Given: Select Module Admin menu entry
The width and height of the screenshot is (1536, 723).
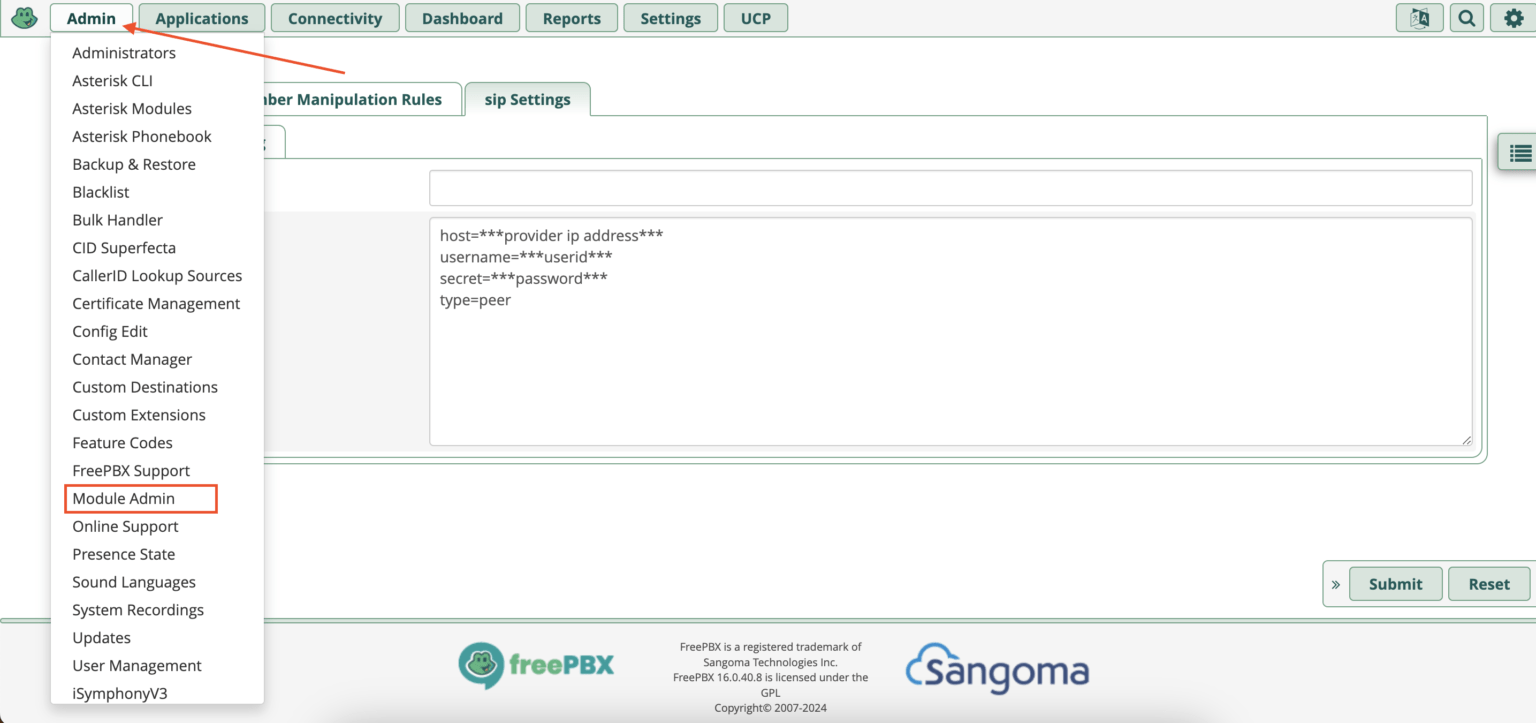Looking at the screenshot, I should pos(124,499).
